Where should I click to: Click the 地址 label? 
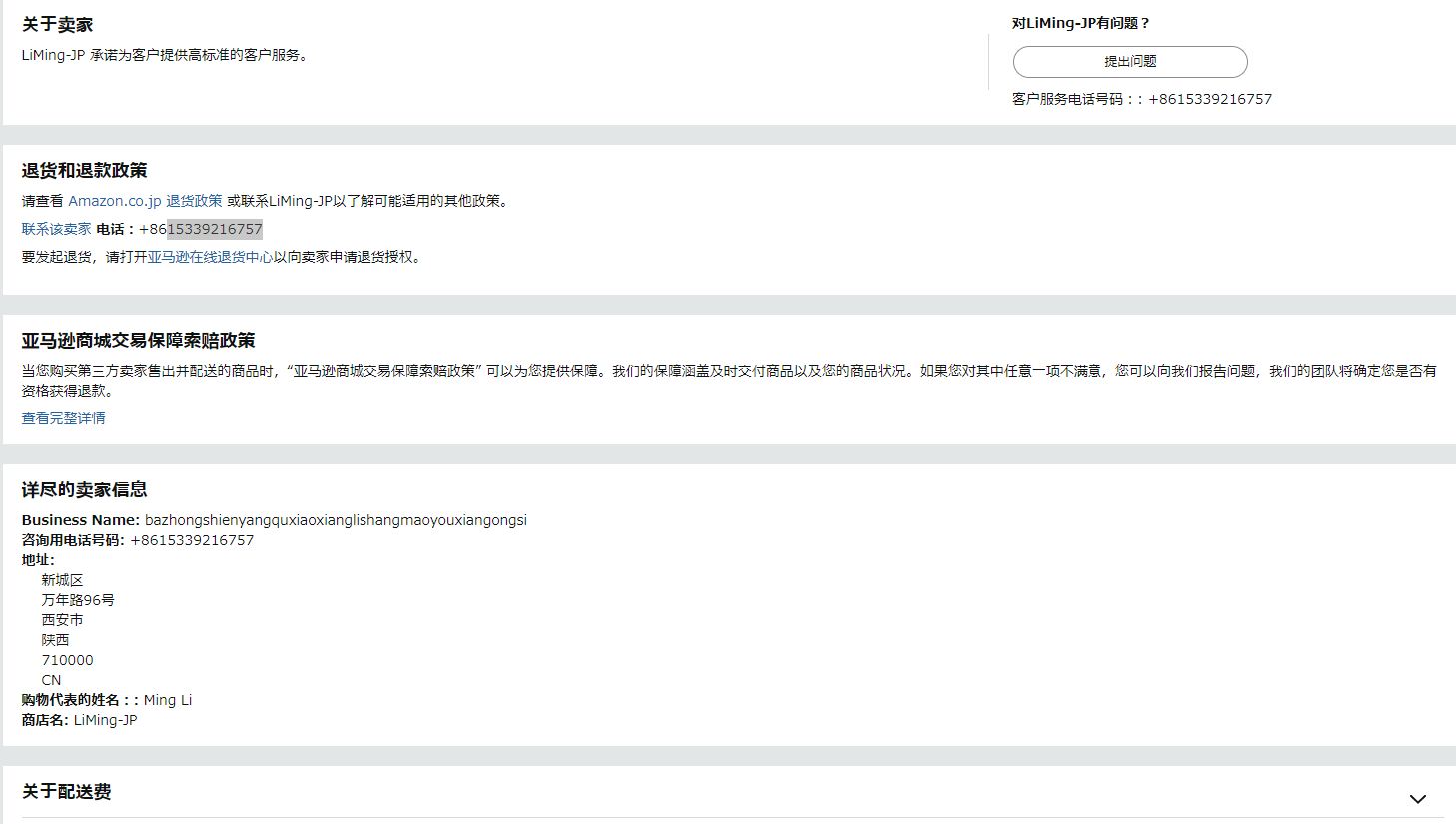click(38, 560)
